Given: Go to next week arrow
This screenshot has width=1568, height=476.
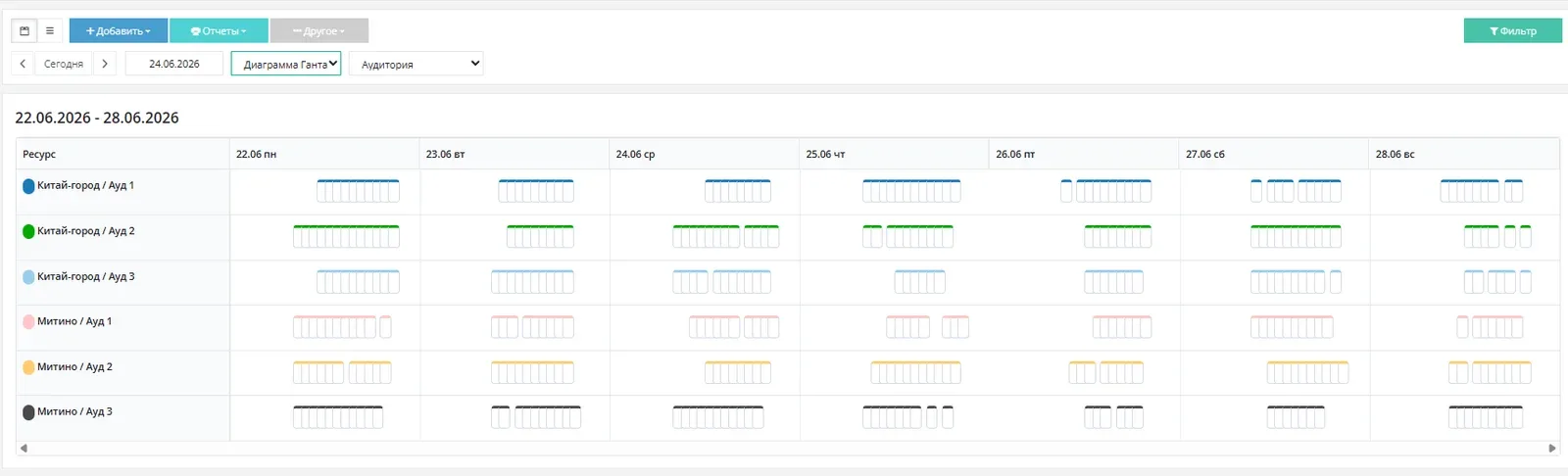Looking at the screenshot, I should tap(105, 64).
